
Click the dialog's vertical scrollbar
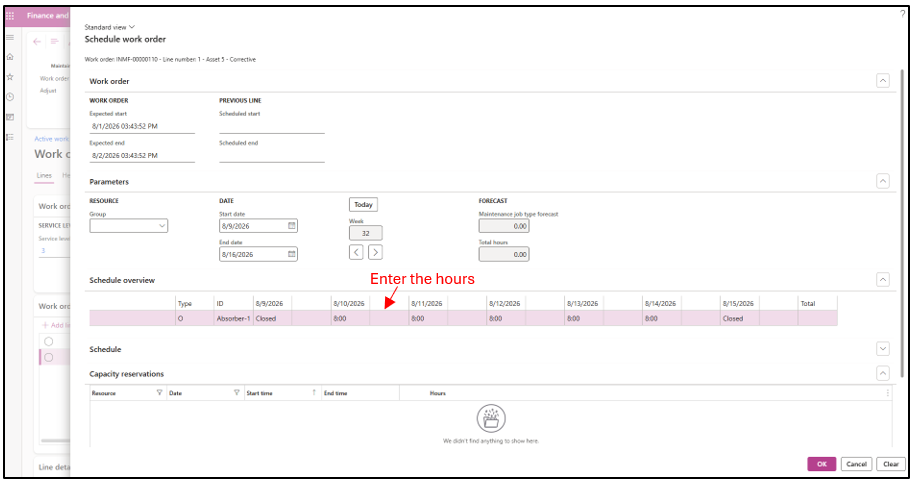[x=902, y=224]
